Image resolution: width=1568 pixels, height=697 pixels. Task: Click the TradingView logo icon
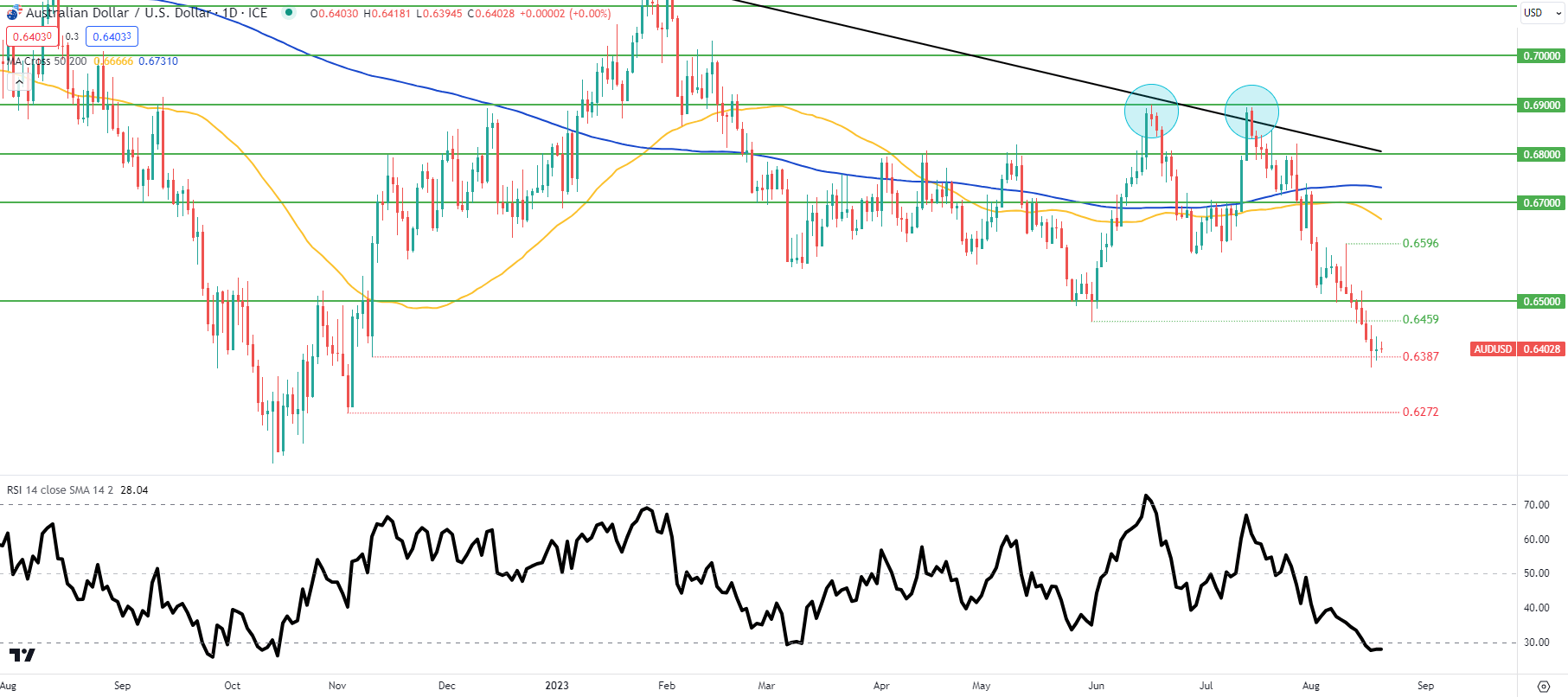point(22,655)
